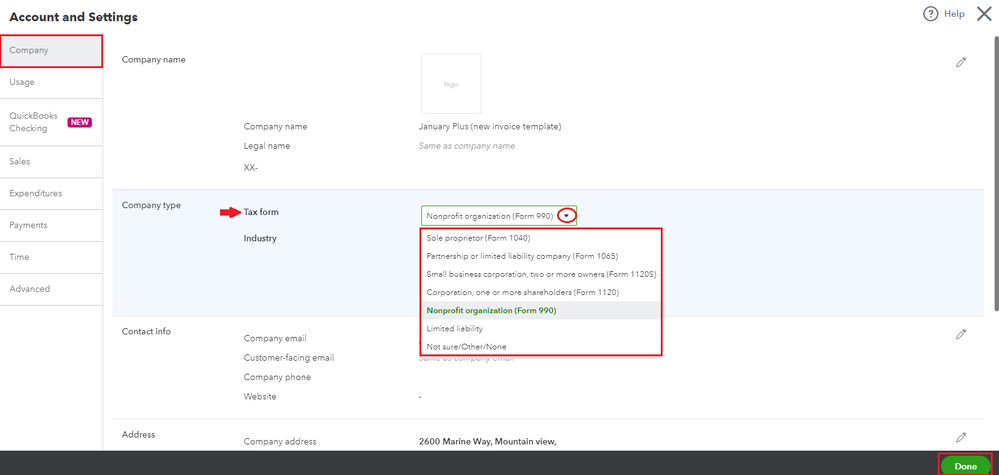Click the 'Company email' label

click(x=275, y=338)
